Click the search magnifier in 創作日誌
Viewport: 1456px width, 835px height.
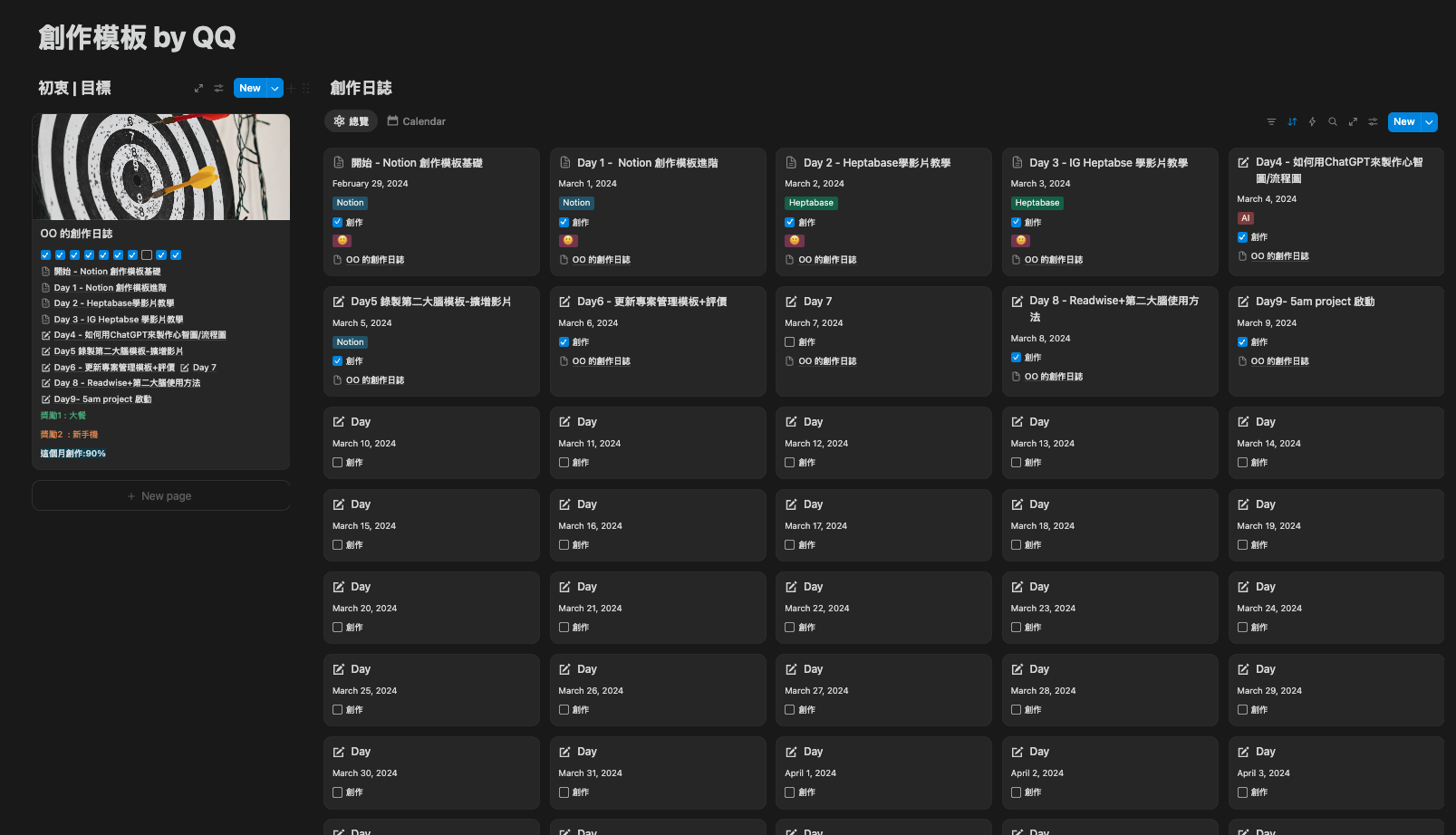1333,122
